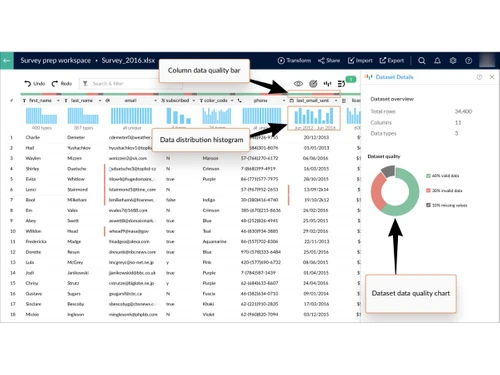Viewport: 500px width, 375px height.
Task: Click the @ type icon of email column
Action: coord(107,100)
